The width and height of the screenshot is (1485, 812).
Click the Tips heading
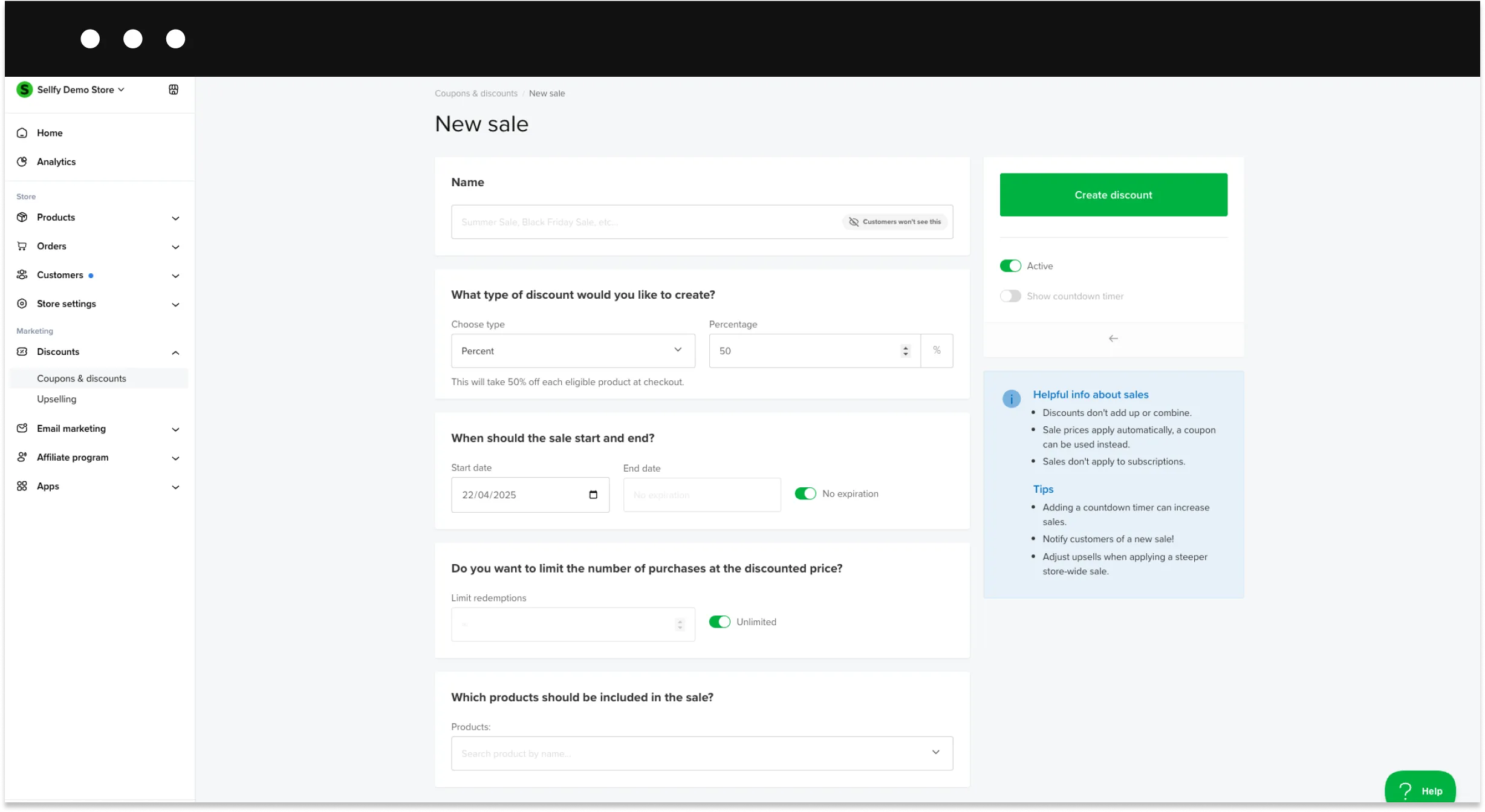tap(1043, 489)
